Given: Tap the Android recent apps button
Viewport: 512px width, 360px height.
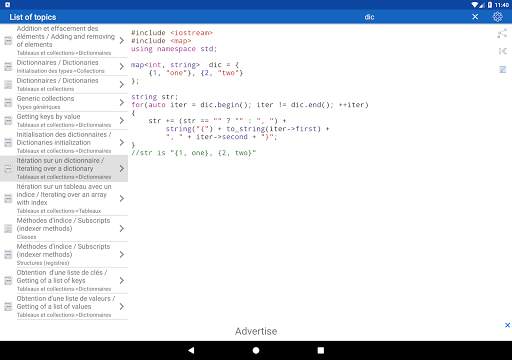Looking at the screenshot, I should pos(321,350).
